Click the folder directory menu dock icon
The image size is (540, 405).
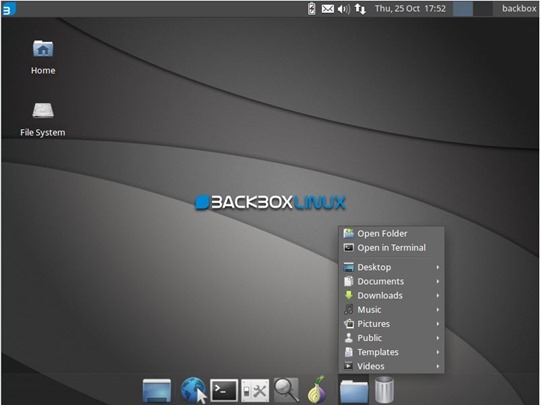354,391
